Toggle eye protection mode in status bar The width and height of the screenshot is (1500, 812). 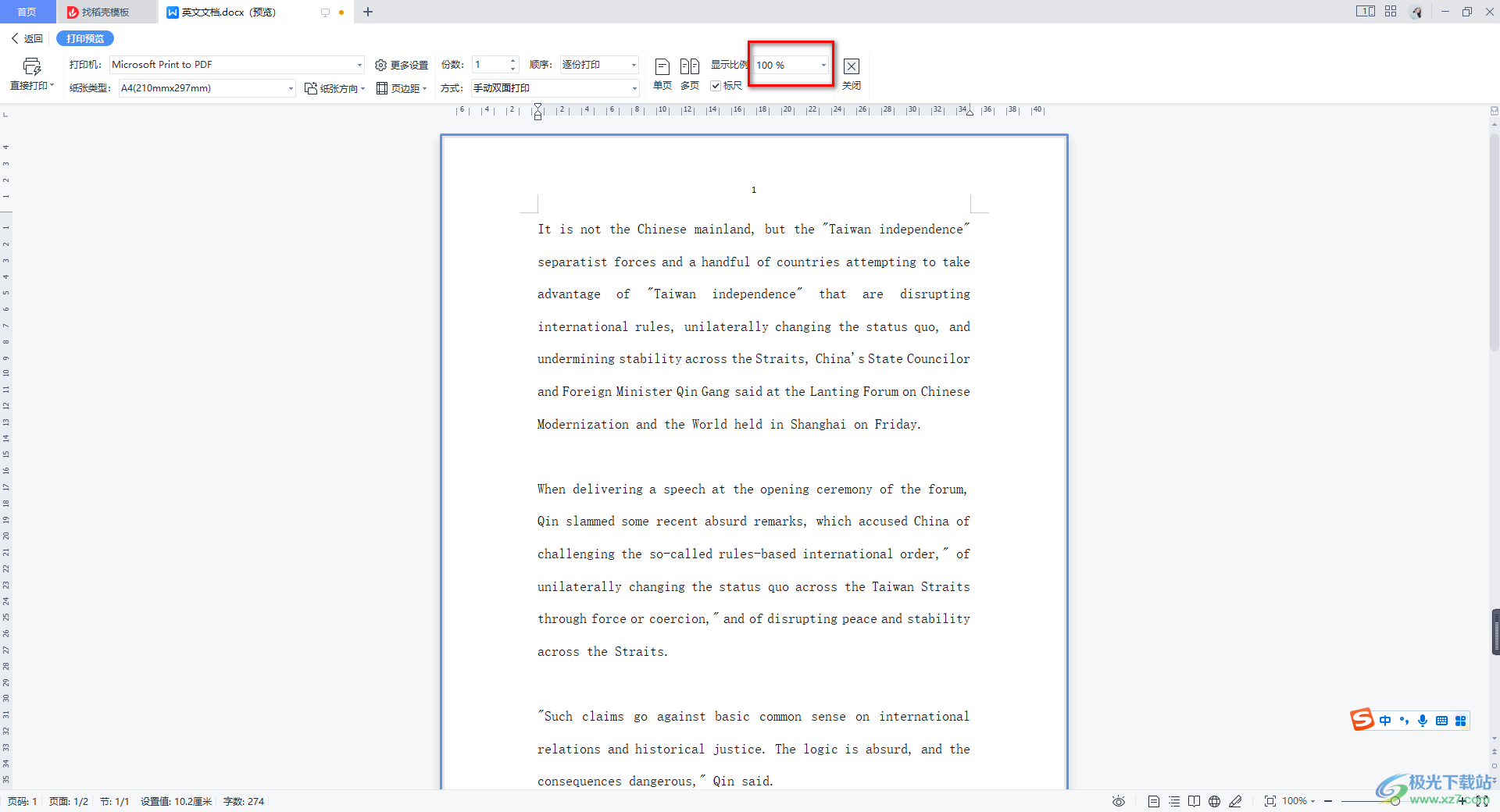tap(1119, 801)
